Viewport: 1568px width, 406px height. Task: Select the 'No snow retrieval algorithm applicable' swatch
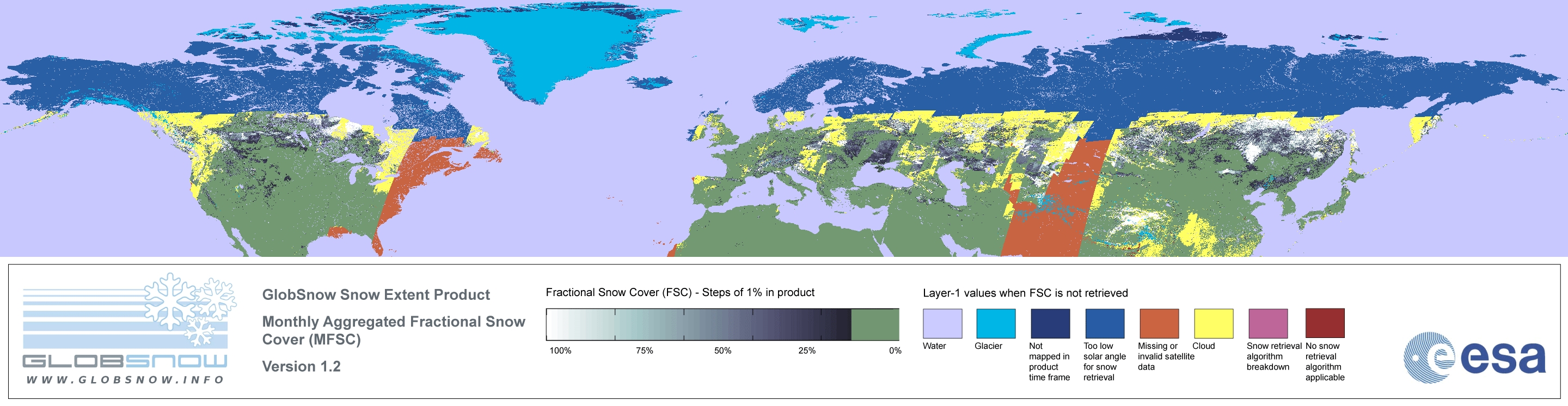[x=1325, y=323]
